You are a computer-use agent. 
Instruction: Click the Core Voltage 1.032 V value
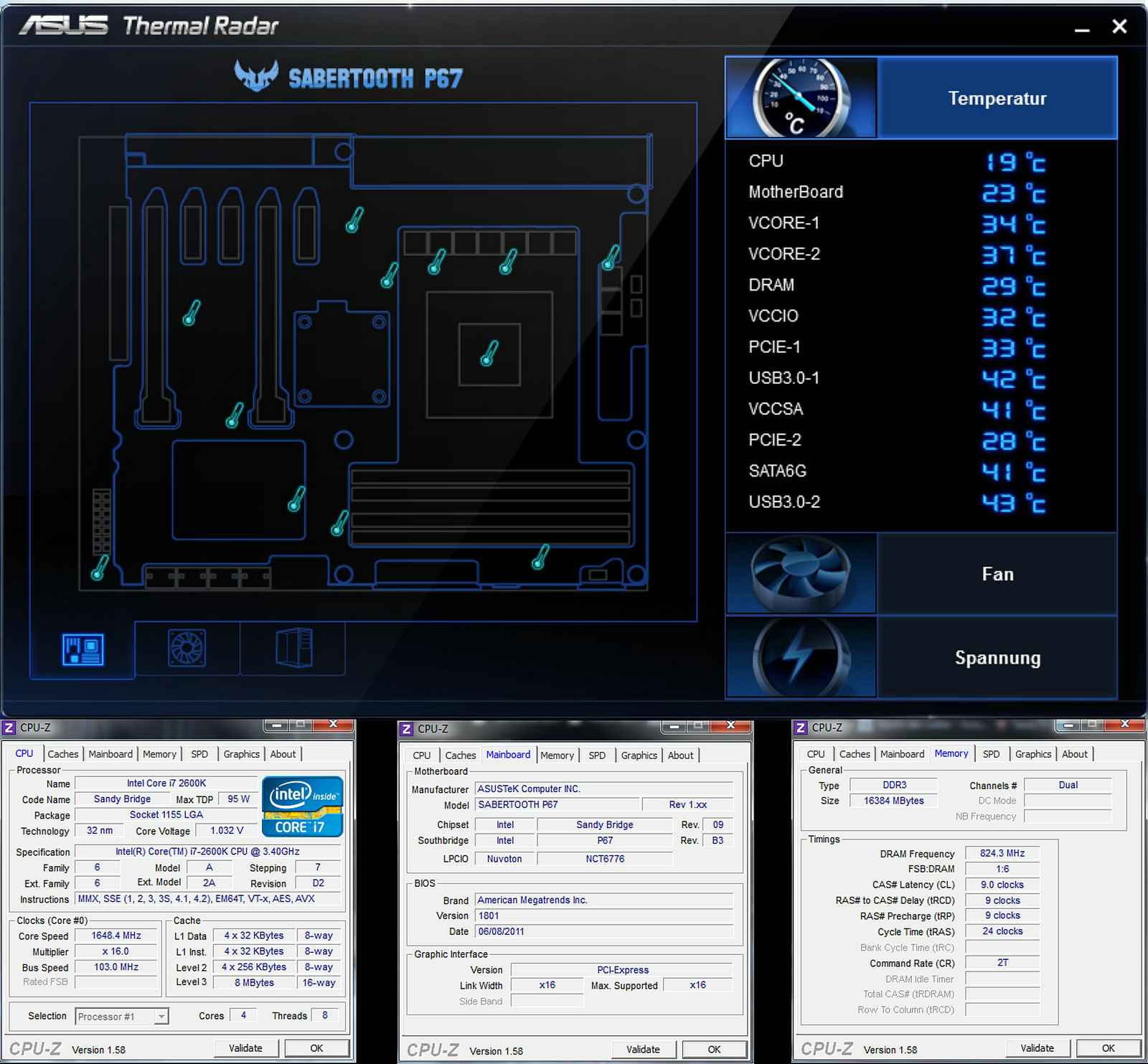[x=227, y=831]
